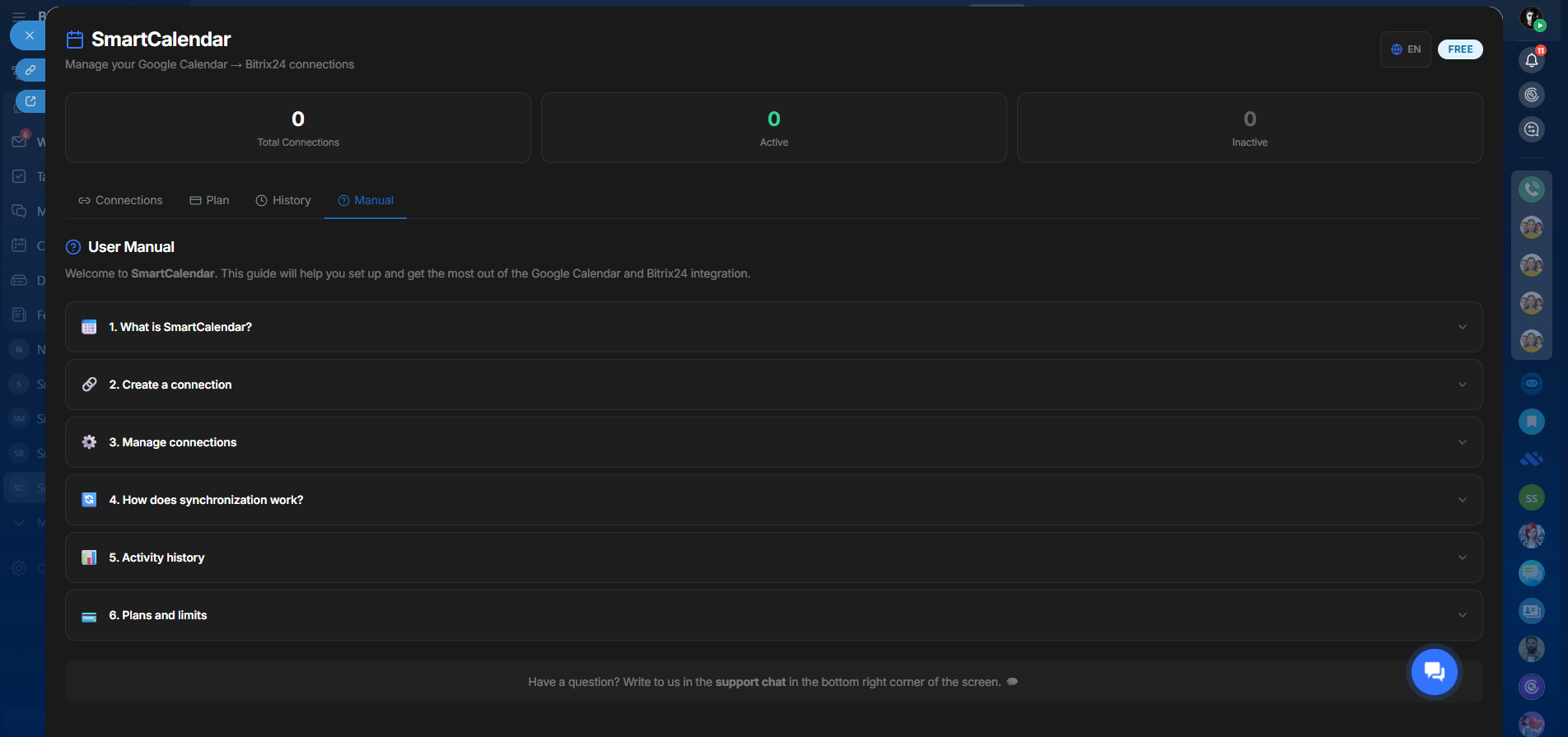Click the copy link icon button
The height and width of the screenshot is (737, 1568).
(x=30, y=70)
